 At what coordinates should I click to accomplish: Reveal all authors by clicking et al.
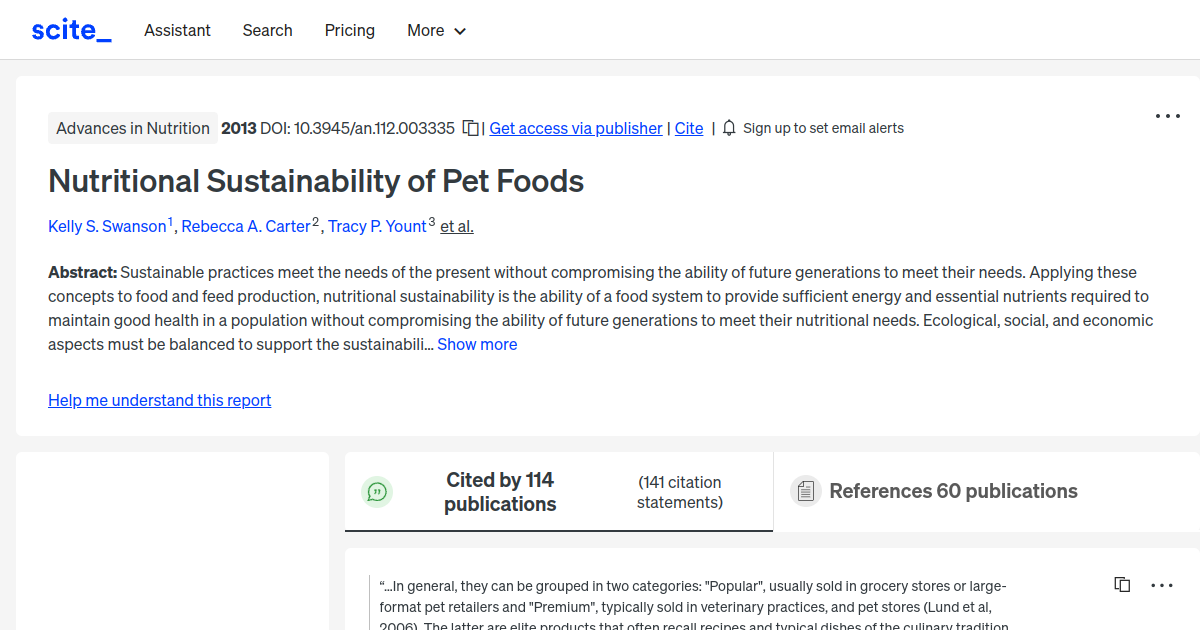pos(456,226)
